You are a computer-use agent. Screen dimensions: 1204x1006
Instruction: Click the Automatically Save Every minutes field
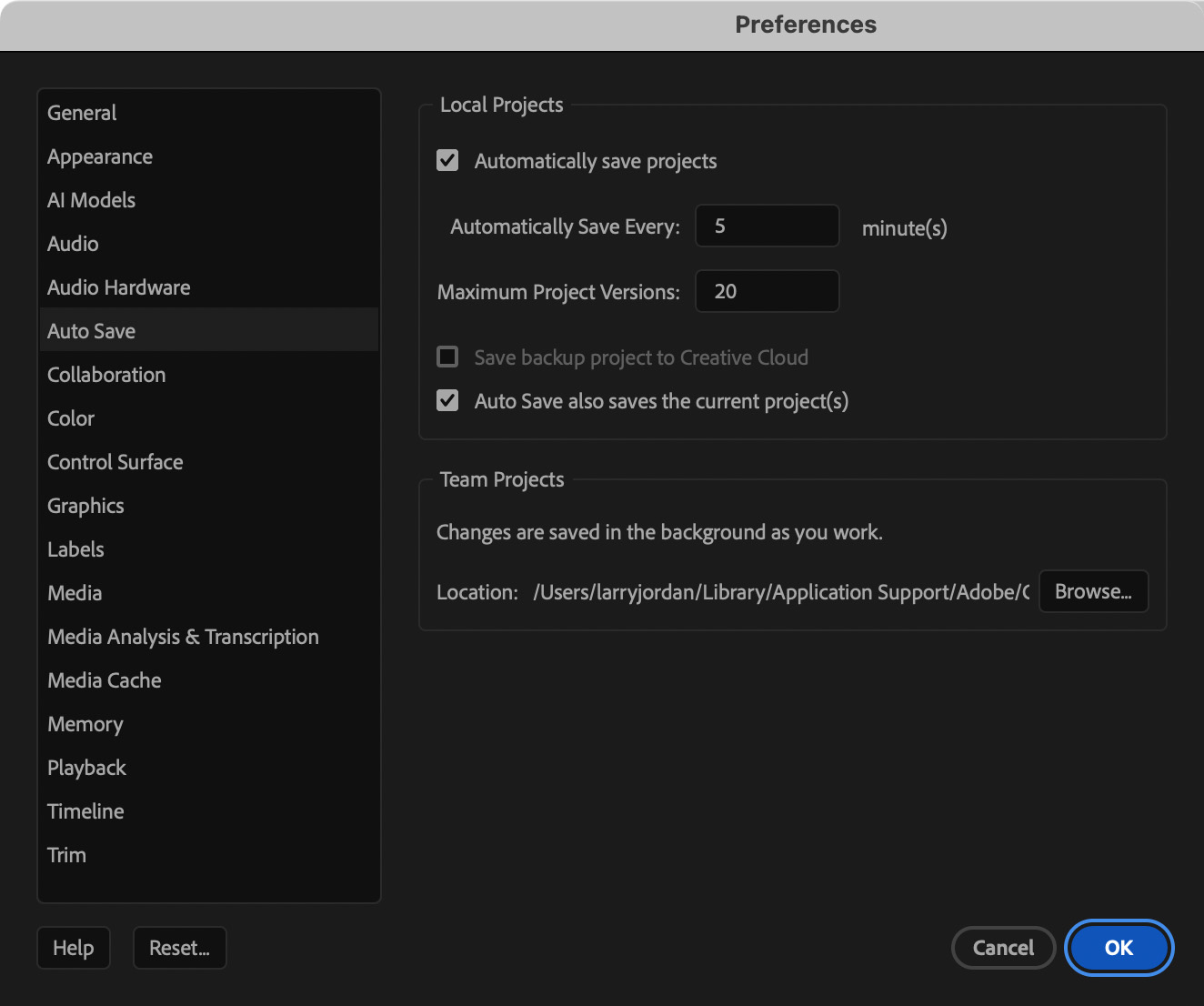(767, 226)
